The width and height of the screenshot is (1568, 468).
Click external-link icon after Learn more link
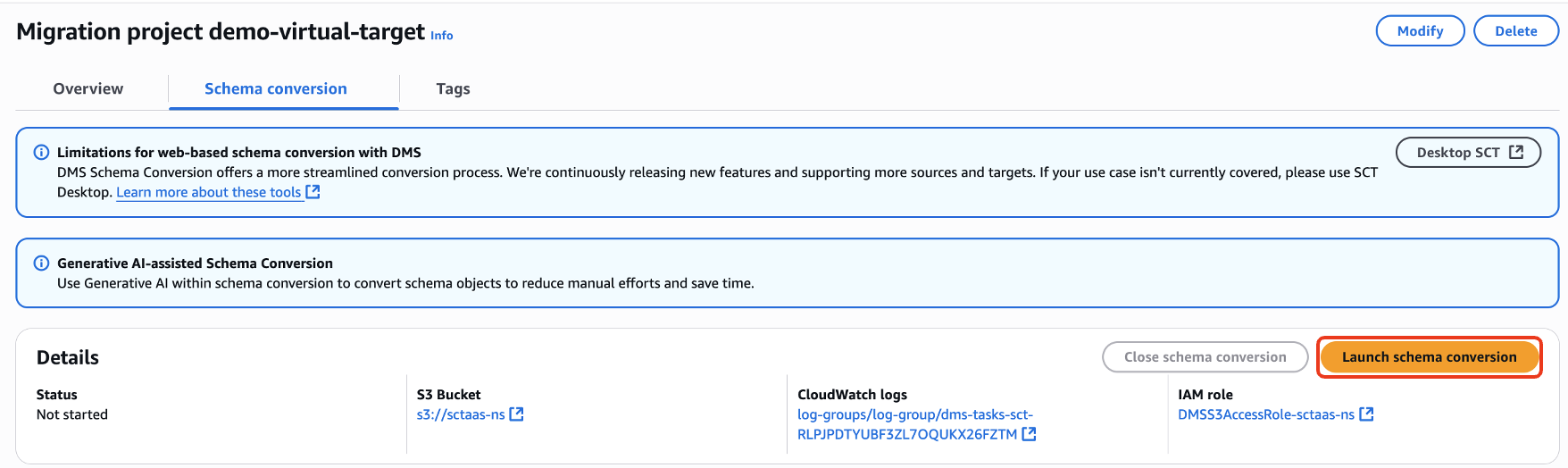tap(313, 192)
